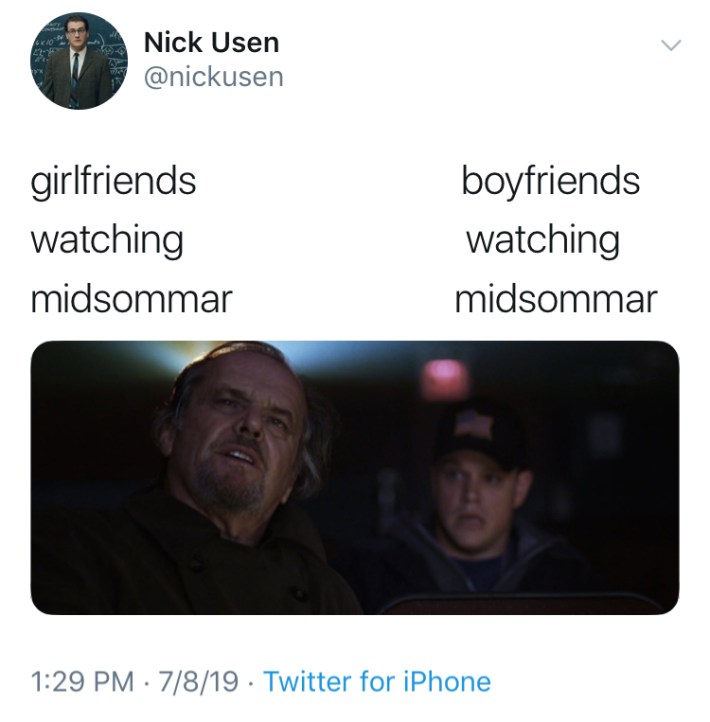Screen dimensions: 710x722
Task: Click midsommar under the boyfriends column
Action: coord(556,300)
